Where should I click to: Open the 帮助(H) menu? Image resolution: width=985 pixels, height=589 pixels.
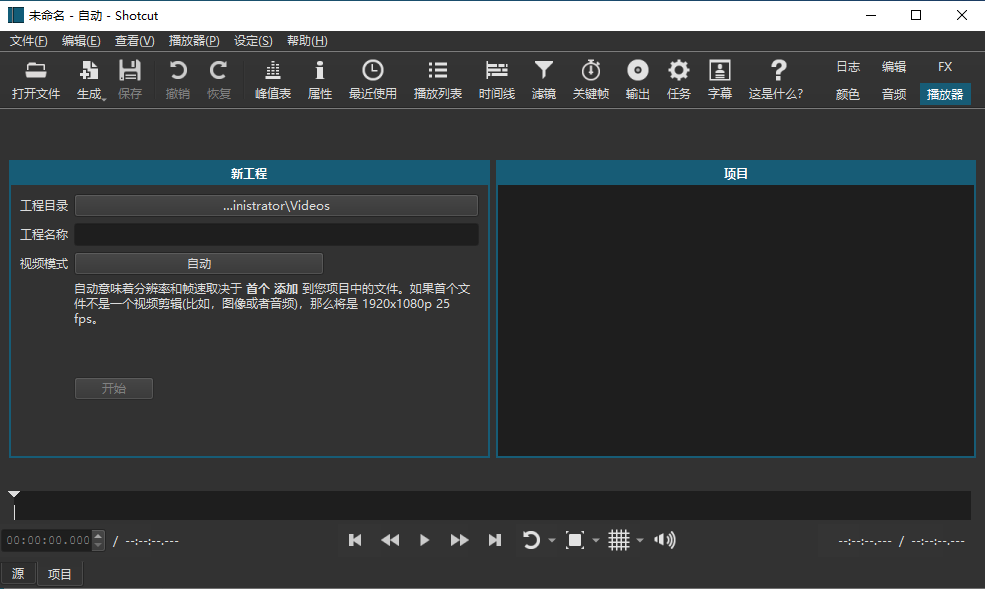[307, 41]
